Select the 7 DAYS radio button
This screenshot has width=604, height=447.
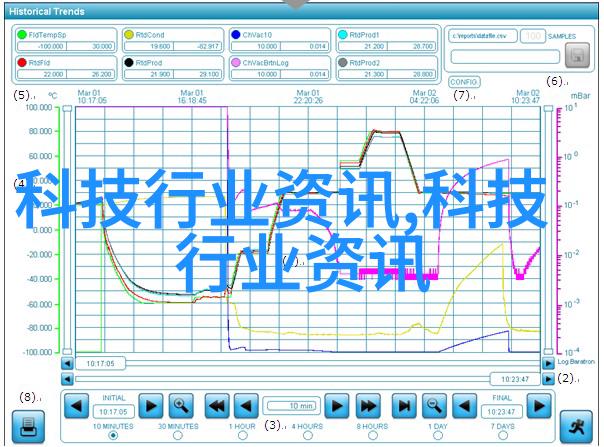(503, 436)
